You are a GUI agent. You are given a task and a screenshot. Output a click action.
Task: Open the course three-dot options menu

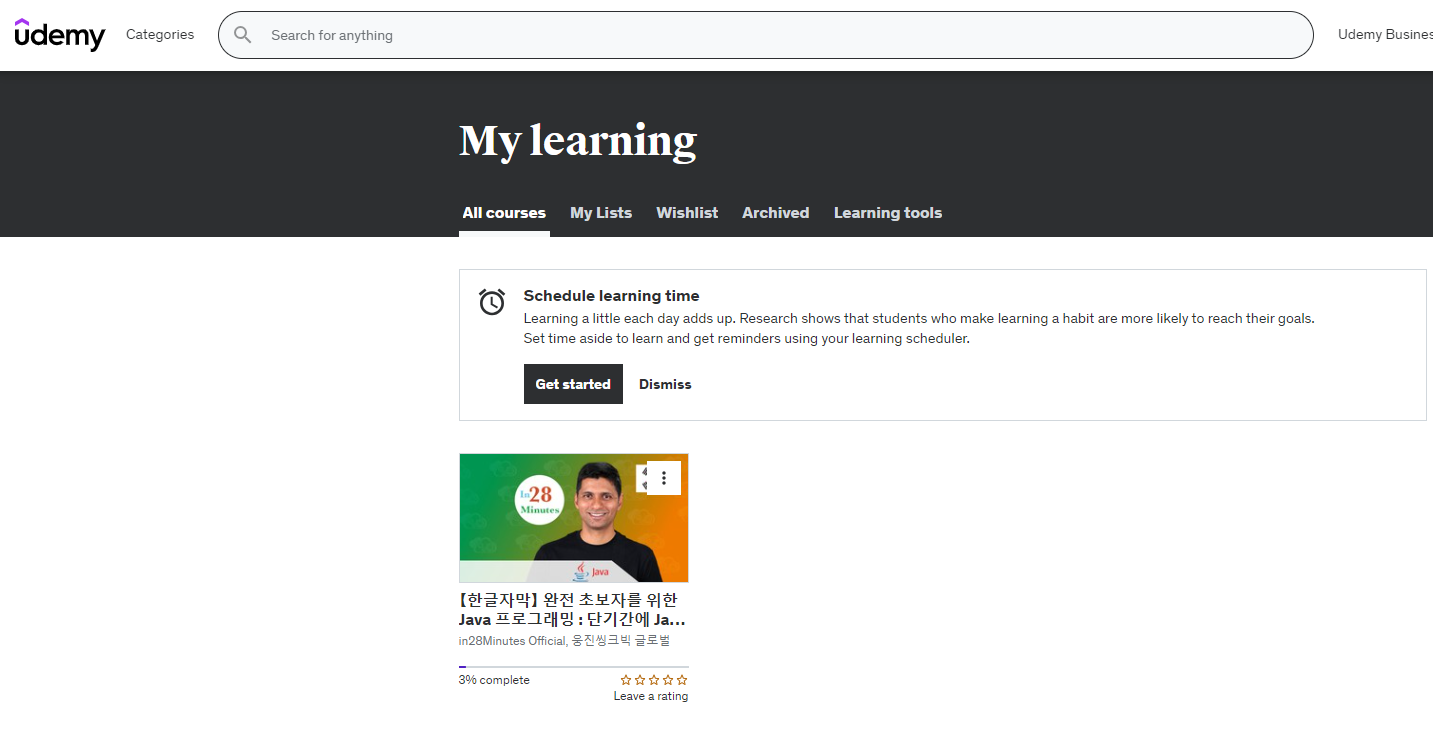tap(664, 478)
